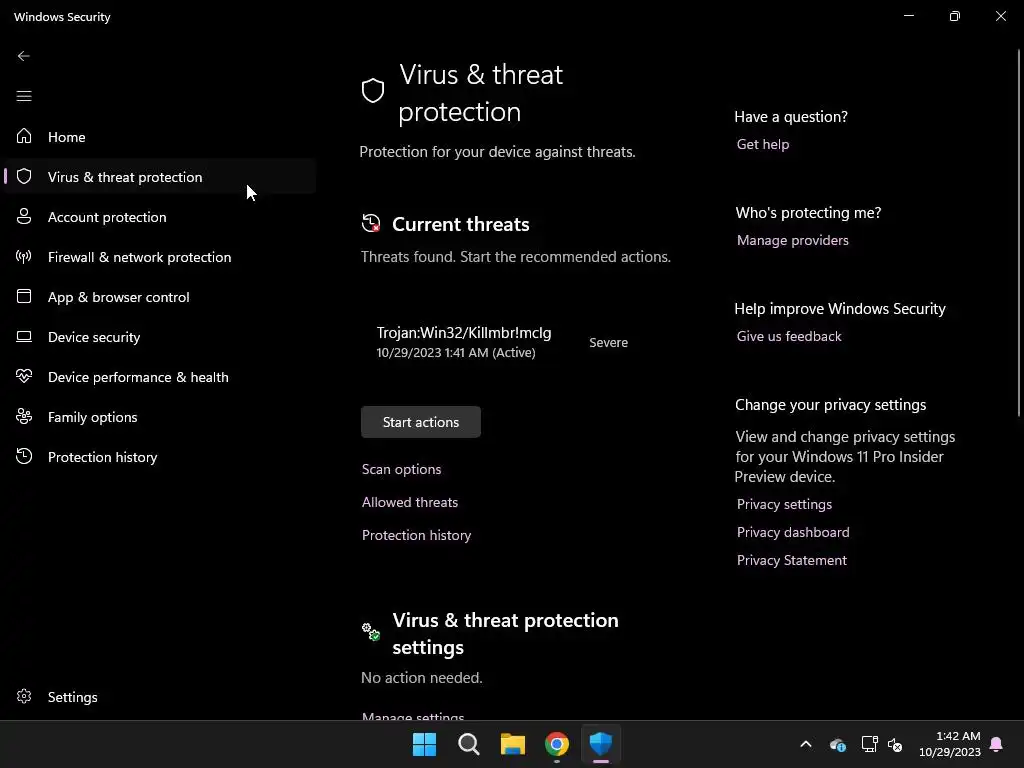Select Account protection menu item
Image resolution: width=1024 pixels, height=768 pixels.
click(160, 217)
